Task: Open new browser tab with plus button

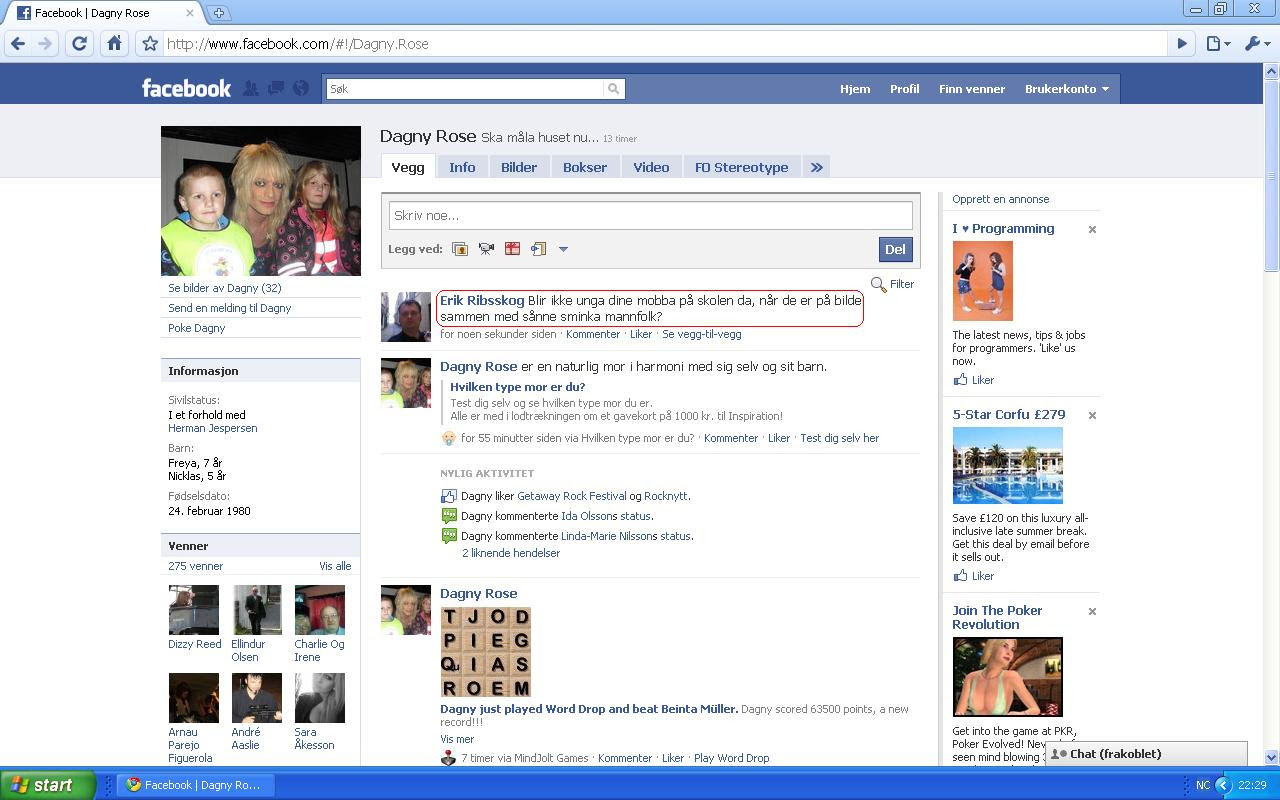Action: 218,13
